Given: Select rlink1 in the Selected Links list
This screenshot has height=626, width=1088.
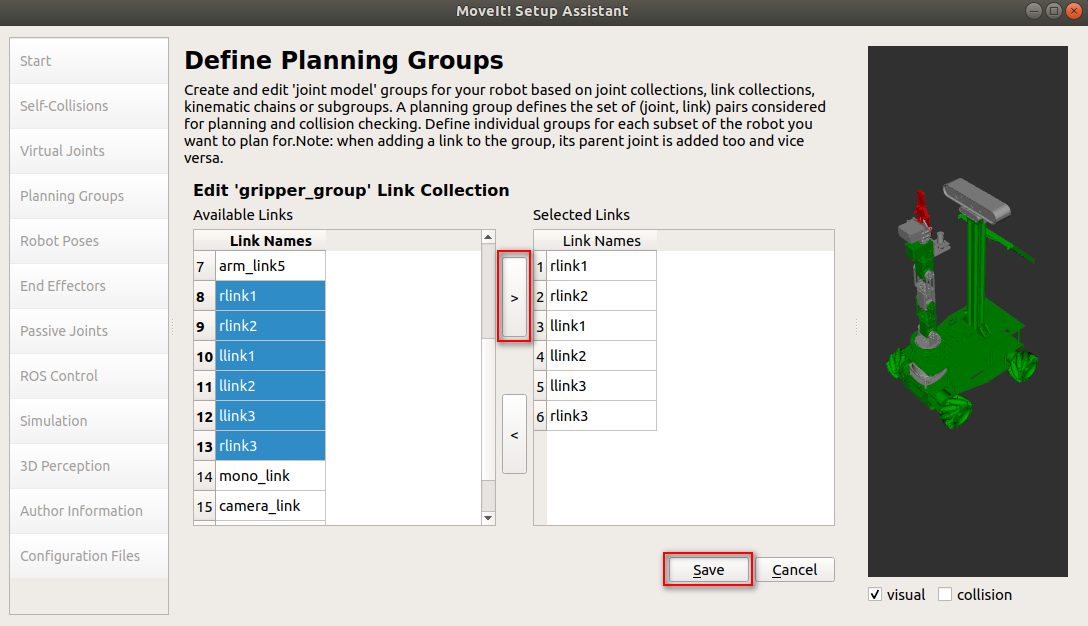Looking at the screenshot, I should (x=601, y=266).
